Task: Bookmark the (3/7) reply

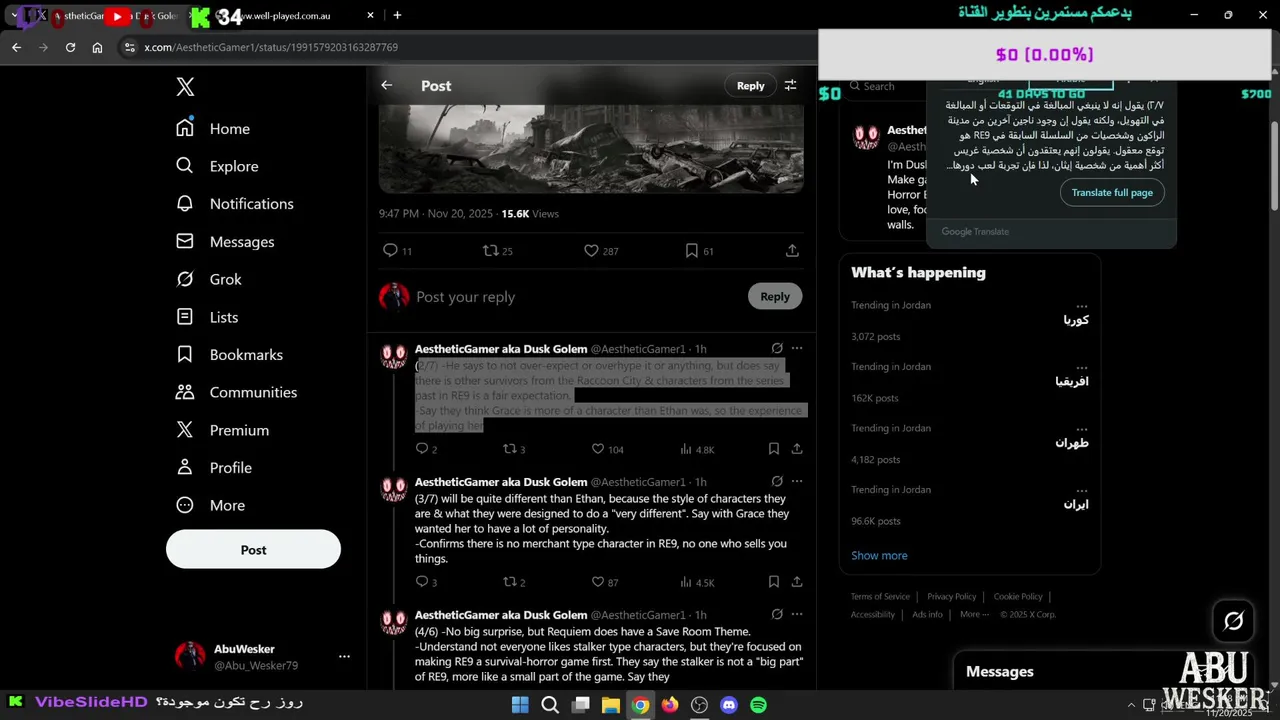Action: (774, 582)
